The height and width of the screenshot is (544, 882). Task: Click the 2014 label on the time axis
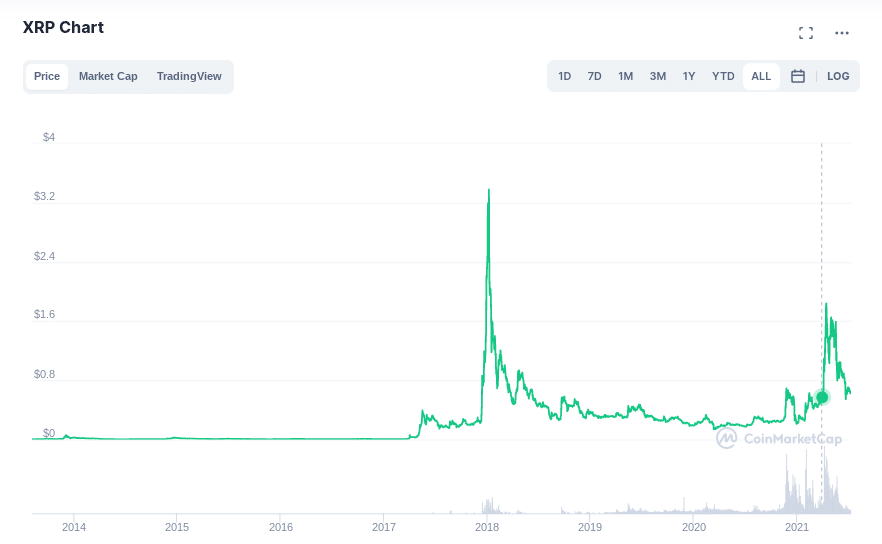point(74,527)
